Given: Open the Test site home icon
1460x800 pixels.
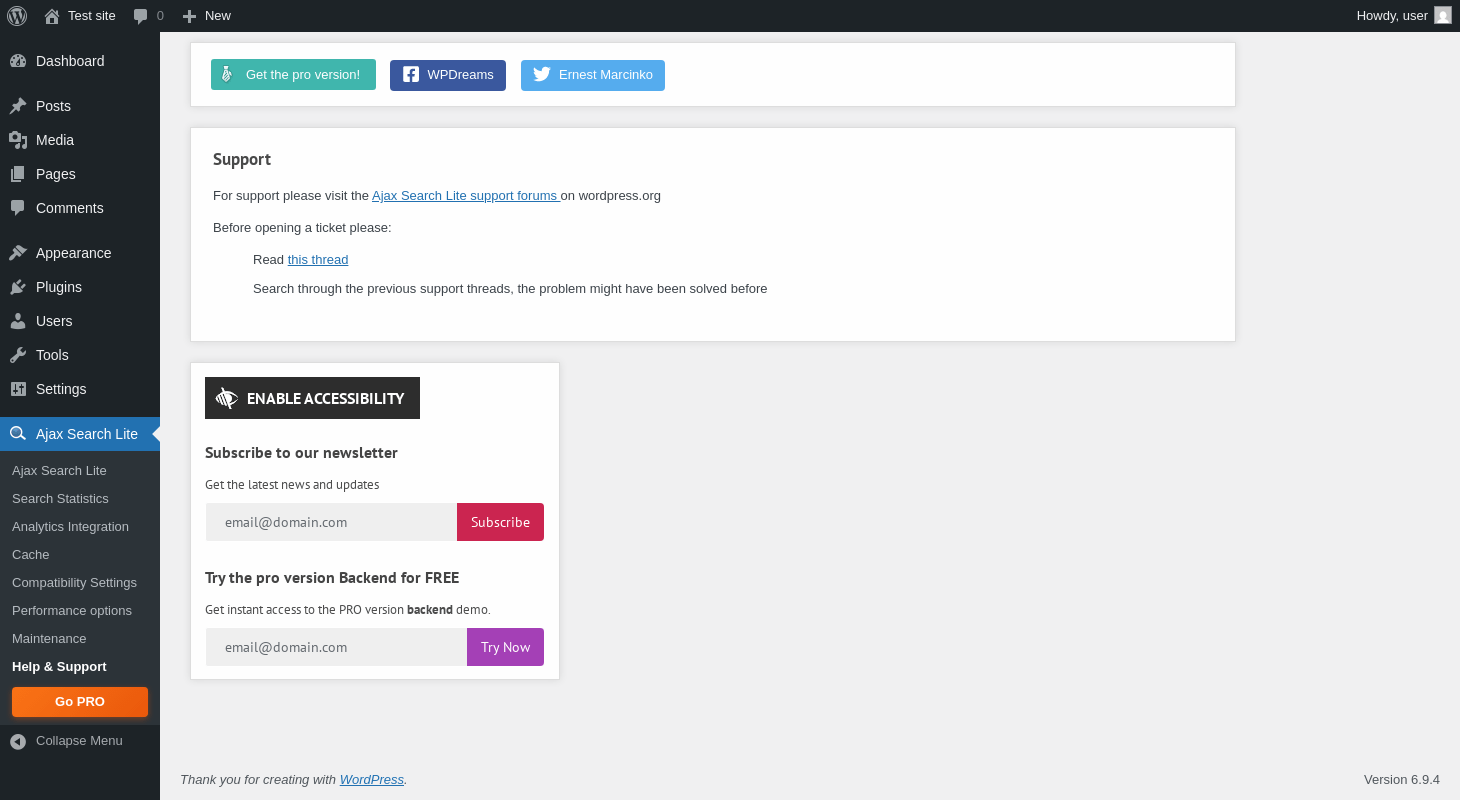Looking at the screenshot, I should pos(52,16).
